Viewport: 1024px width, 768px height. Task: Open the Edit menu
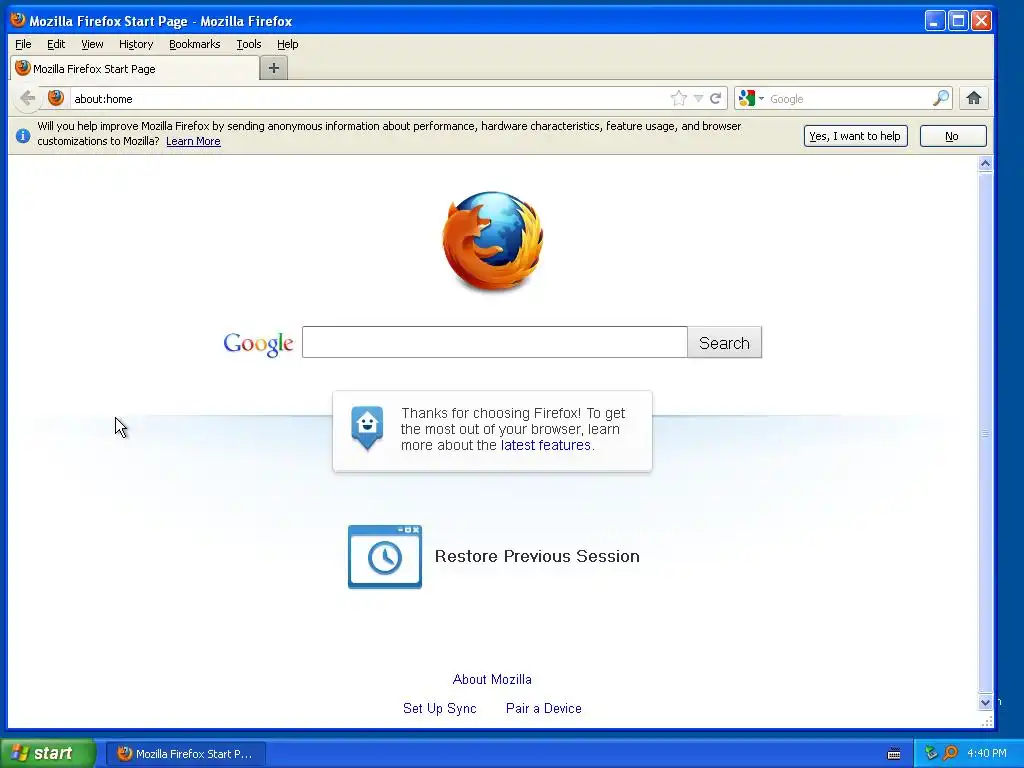pos(56,44)
